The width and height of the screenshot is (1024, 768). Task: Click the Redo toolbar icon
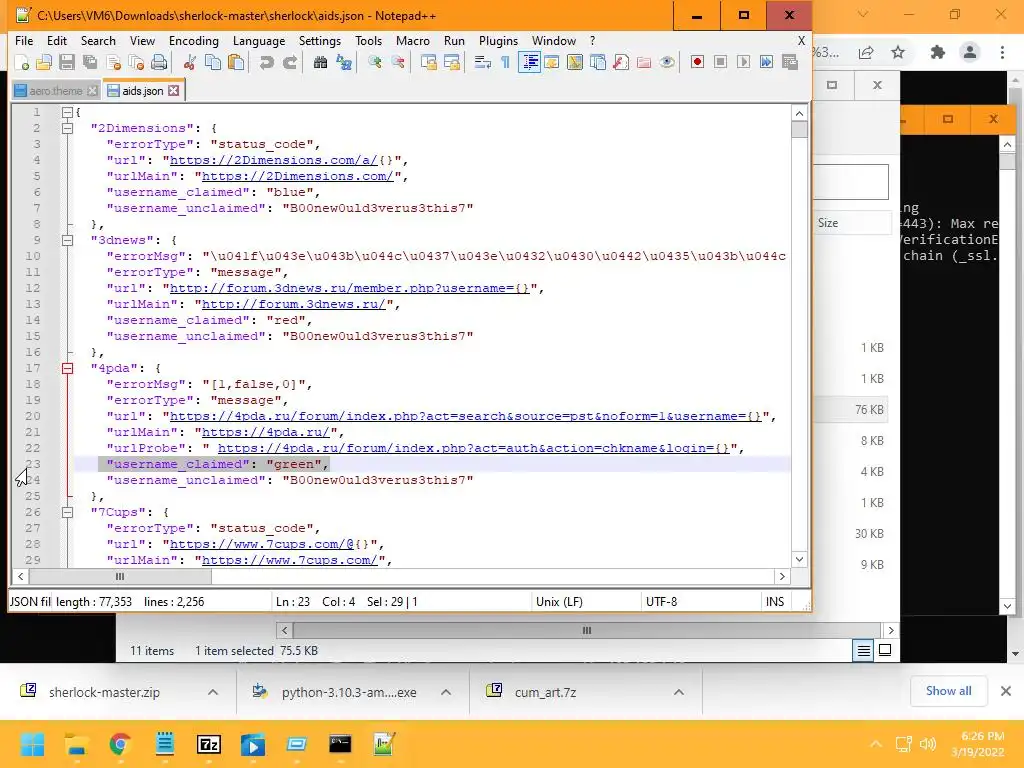[x=289, y=63]
